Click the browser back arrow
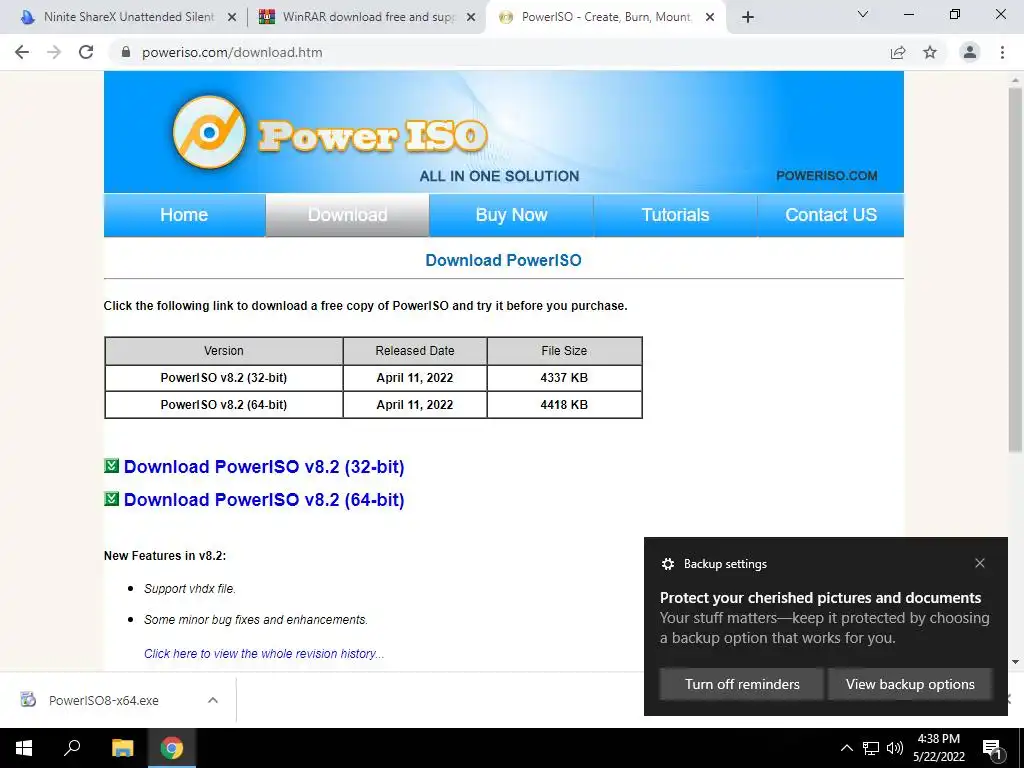This screenshot has height=768, width=1024. 22,52
